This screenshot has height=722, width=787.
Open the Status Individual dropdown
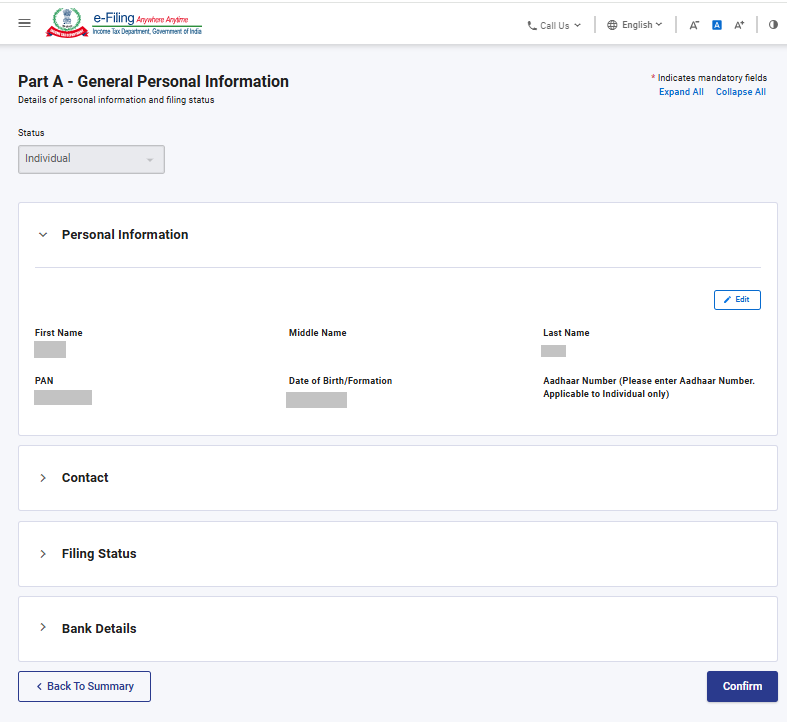(91, 159)
